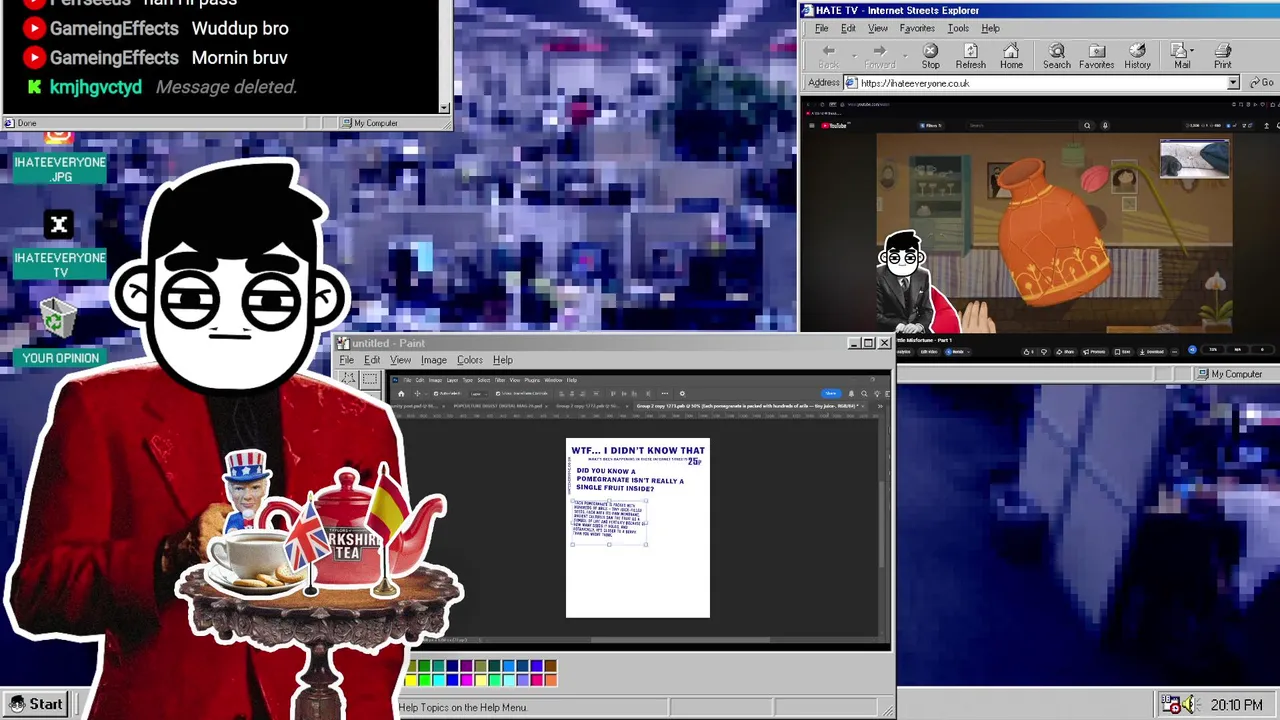Click the Refresh toolbar icon
This screenshot has height=720, width=1280.
pyautogui.click(x=970, y=56)
